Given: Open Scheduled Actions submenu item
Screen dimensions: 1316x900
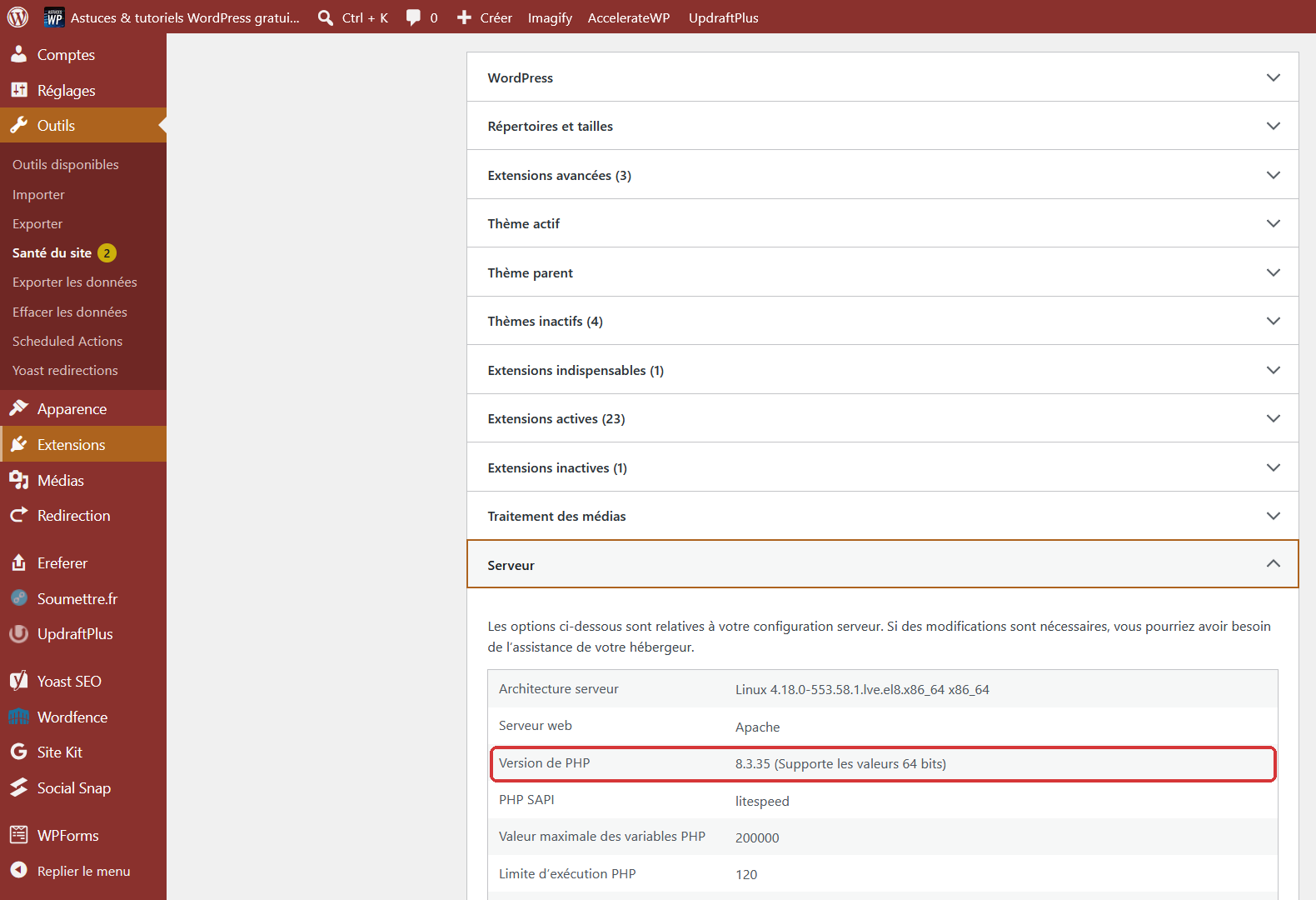Looking at the screenshot, I should pyautogui.click(x=67, y=341).
